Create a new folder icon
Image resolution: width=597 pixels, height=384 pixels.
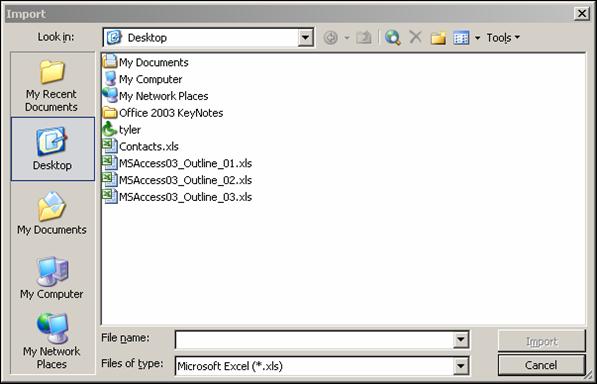click(x=438, y=38)
